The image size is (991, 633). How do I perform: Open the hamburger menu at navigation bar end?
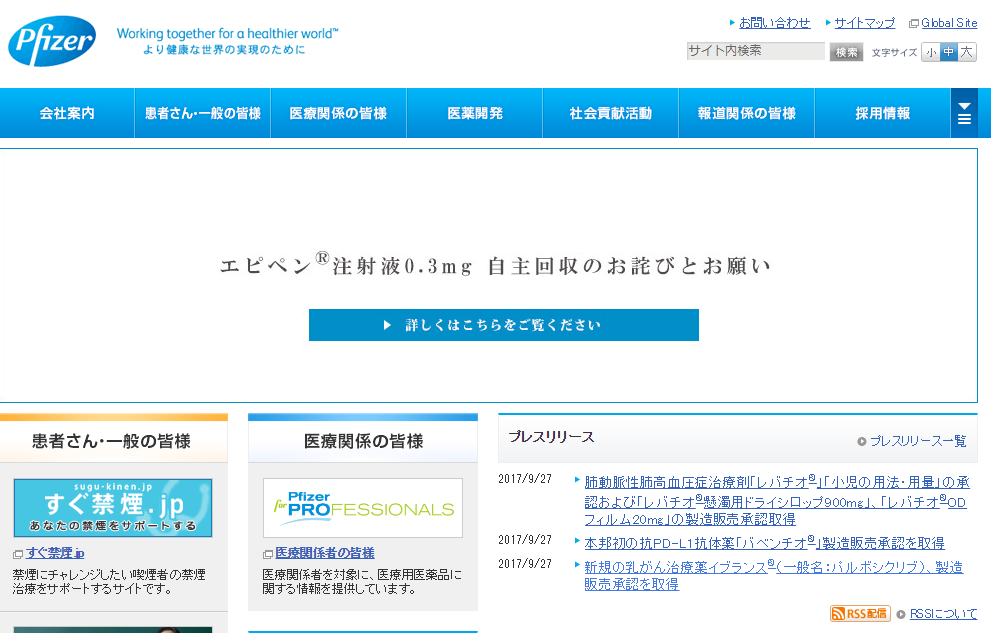pos(964,113)
